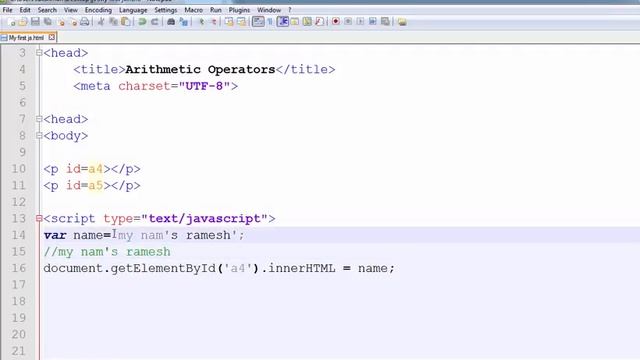
Task: Click the title text Arithmetic Operators
Action: pyautogui.click(x=200, y=69)
